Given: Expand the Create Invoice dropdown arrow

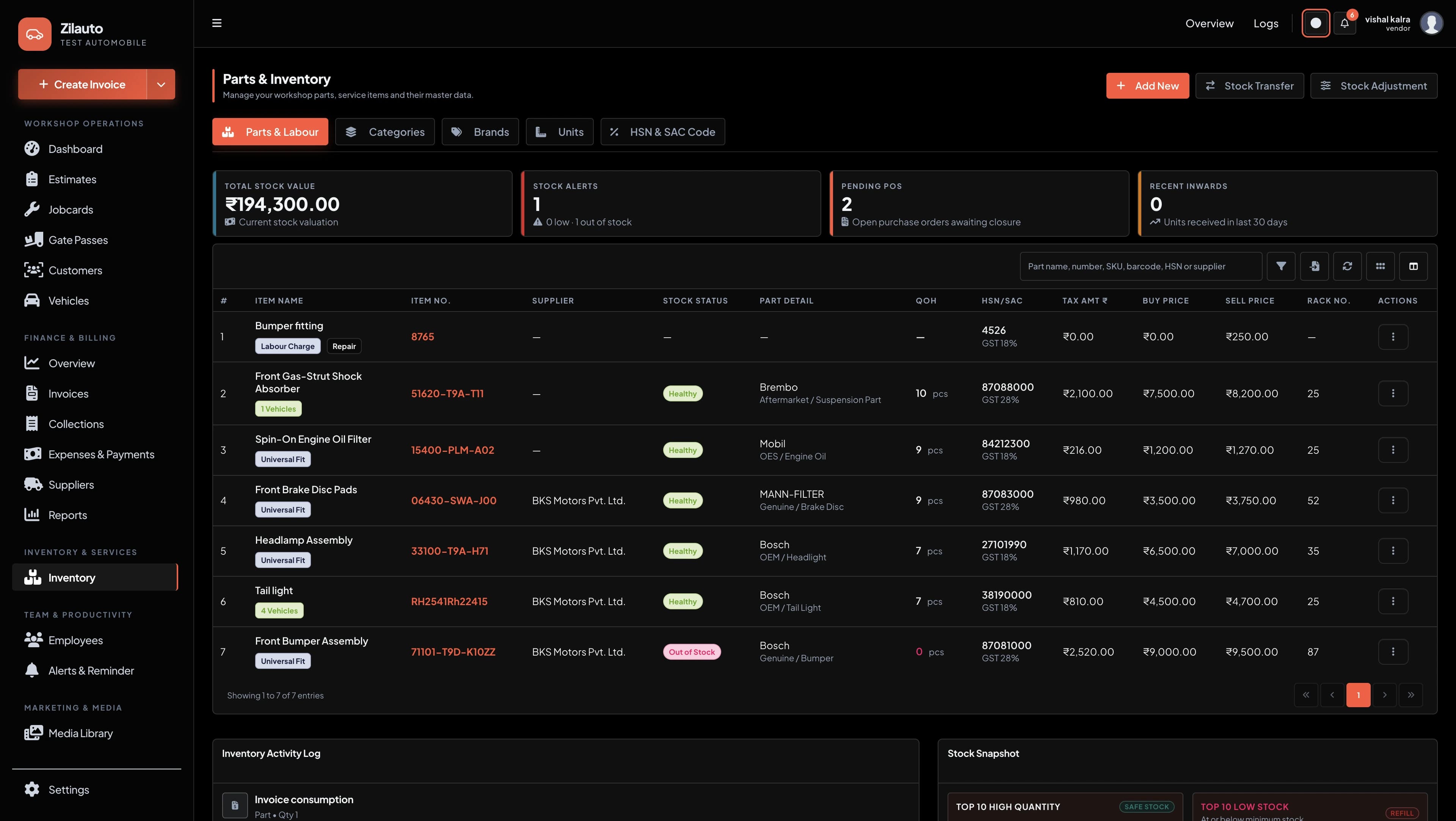Looking at the screenshot, I should pos(161,84).
